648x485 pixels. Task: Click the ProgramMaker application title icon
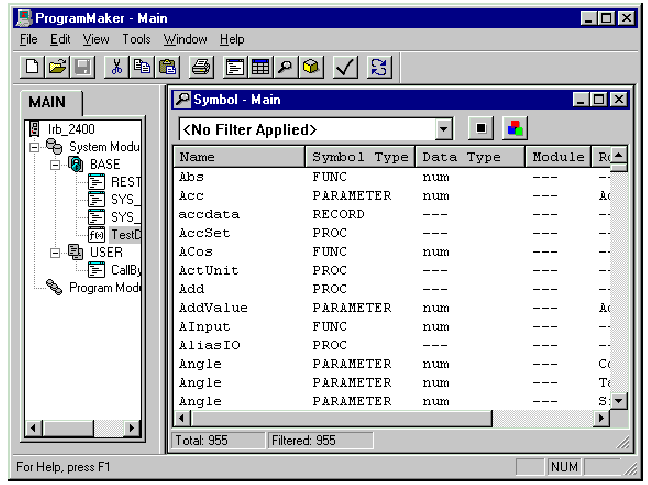click(24, 18)
